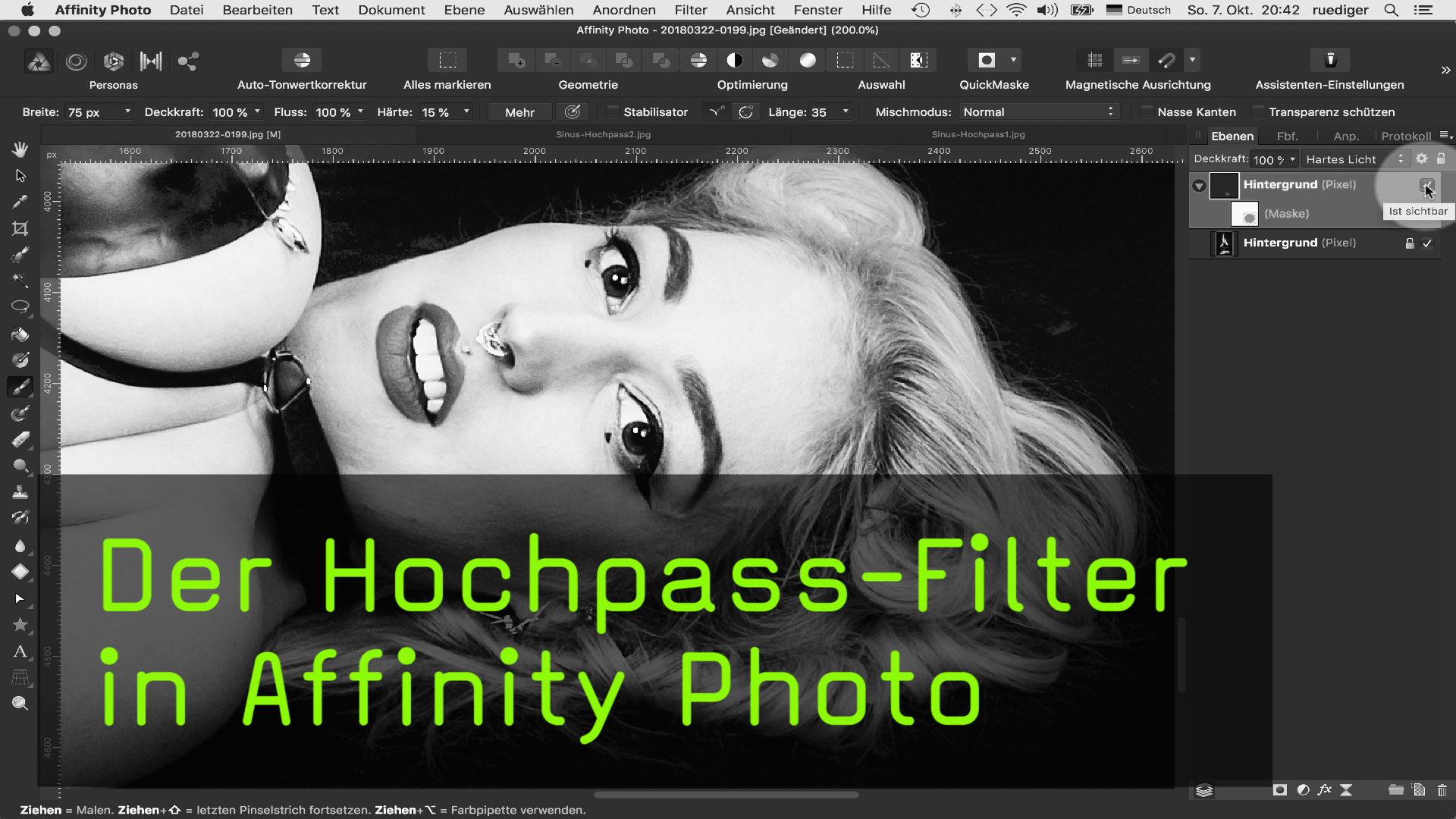Open the Mischmodus dropdown showing Normal
This screenshot has width=1456, height=819.
tap(1037, 111)
